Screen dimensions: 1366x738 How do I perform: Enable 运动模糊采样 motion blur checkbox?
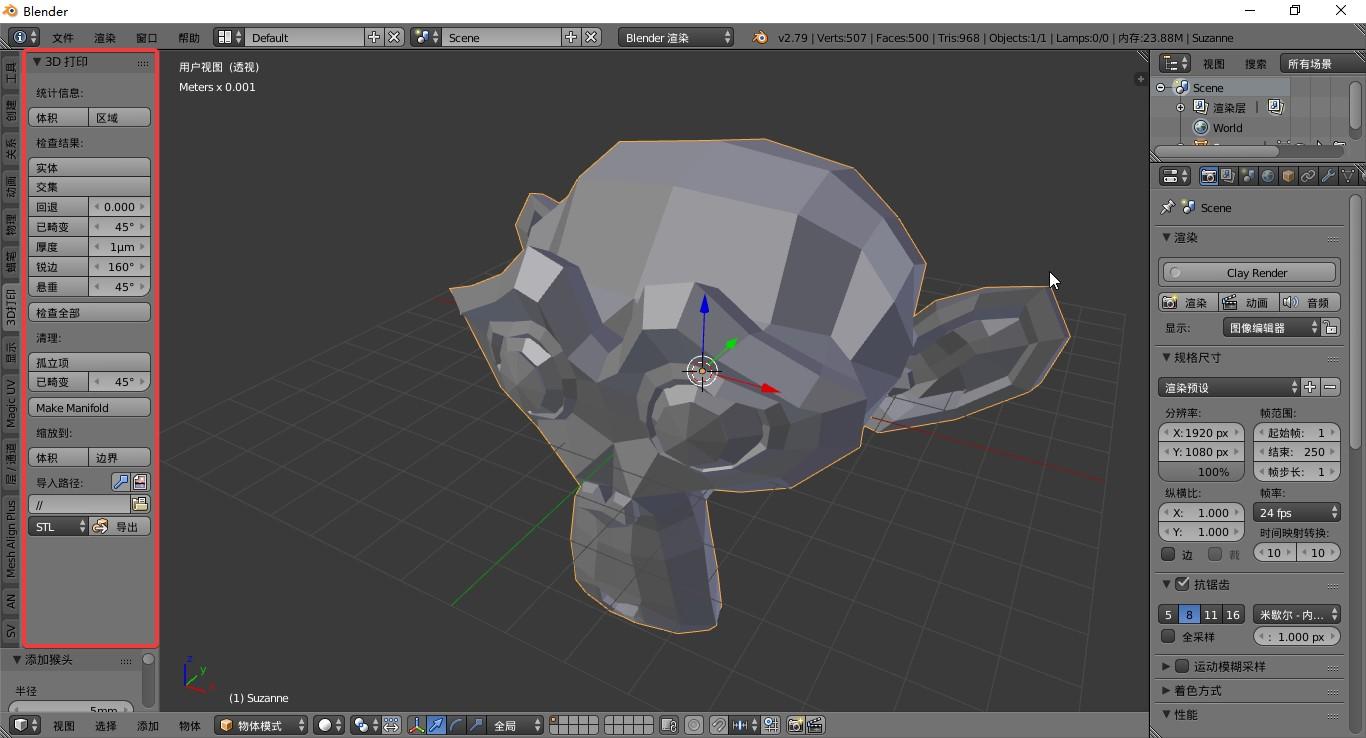(1182, 666)
